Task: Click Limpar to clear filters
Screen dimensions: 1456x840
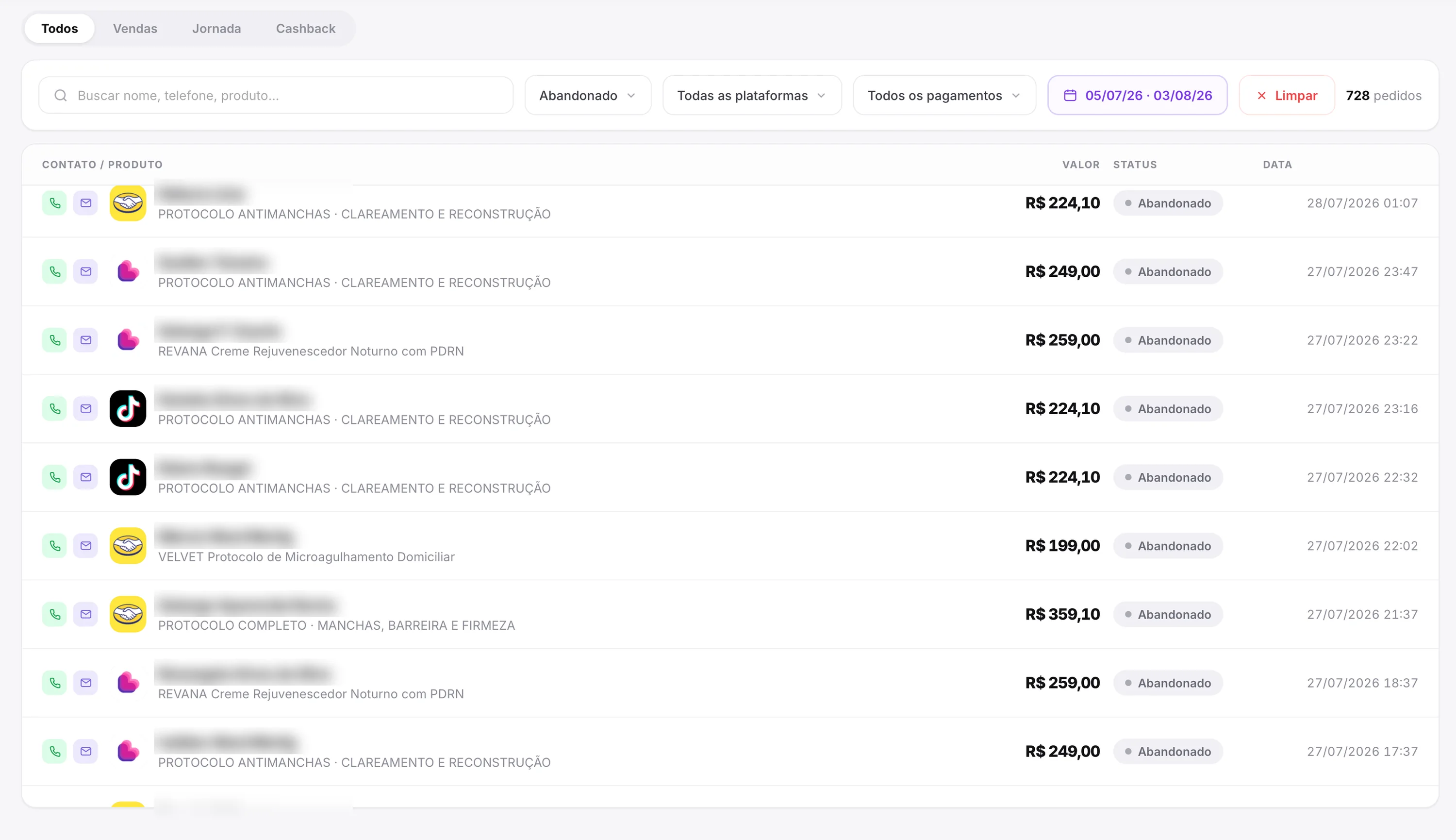Action: pyautogui.click(x=1287, y=95)
